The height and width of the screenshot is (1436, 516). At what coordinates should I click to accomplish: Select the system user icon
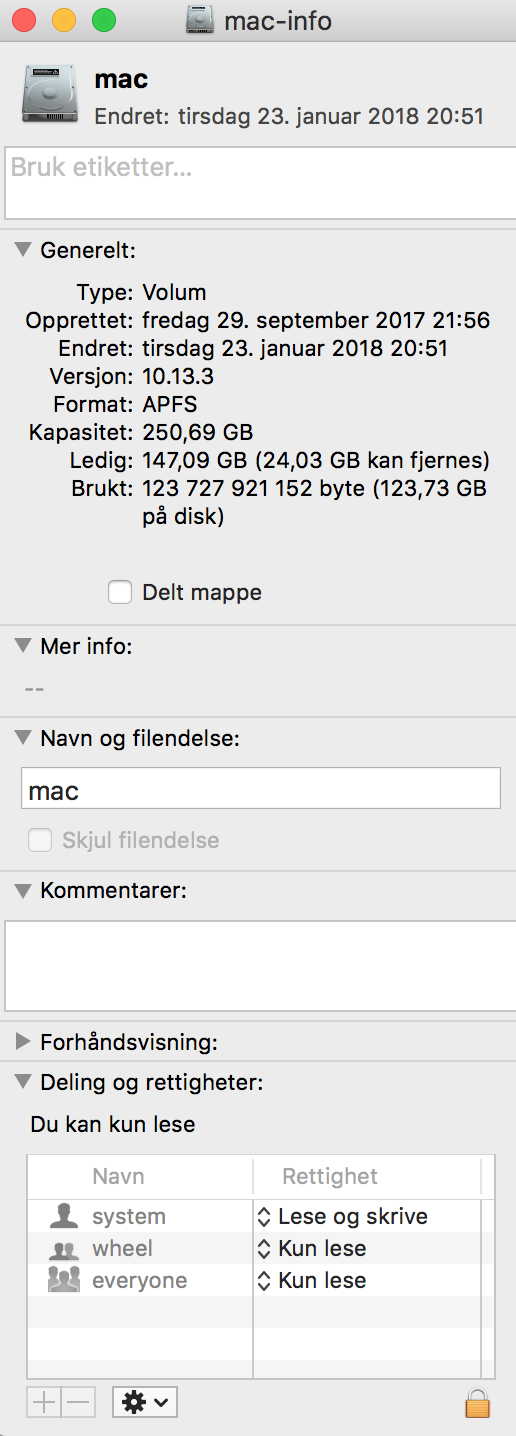[64, 1216]
